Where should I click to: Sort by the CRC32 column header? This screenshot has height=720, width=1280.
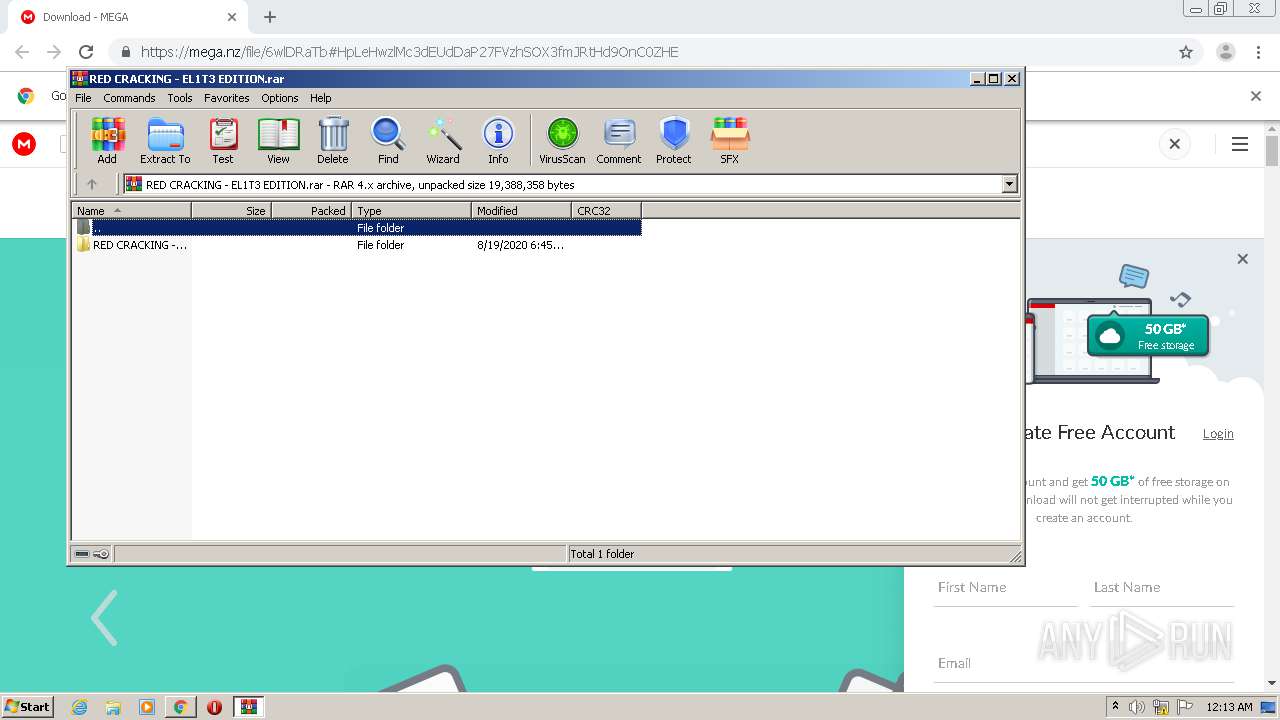pos(606,210)
